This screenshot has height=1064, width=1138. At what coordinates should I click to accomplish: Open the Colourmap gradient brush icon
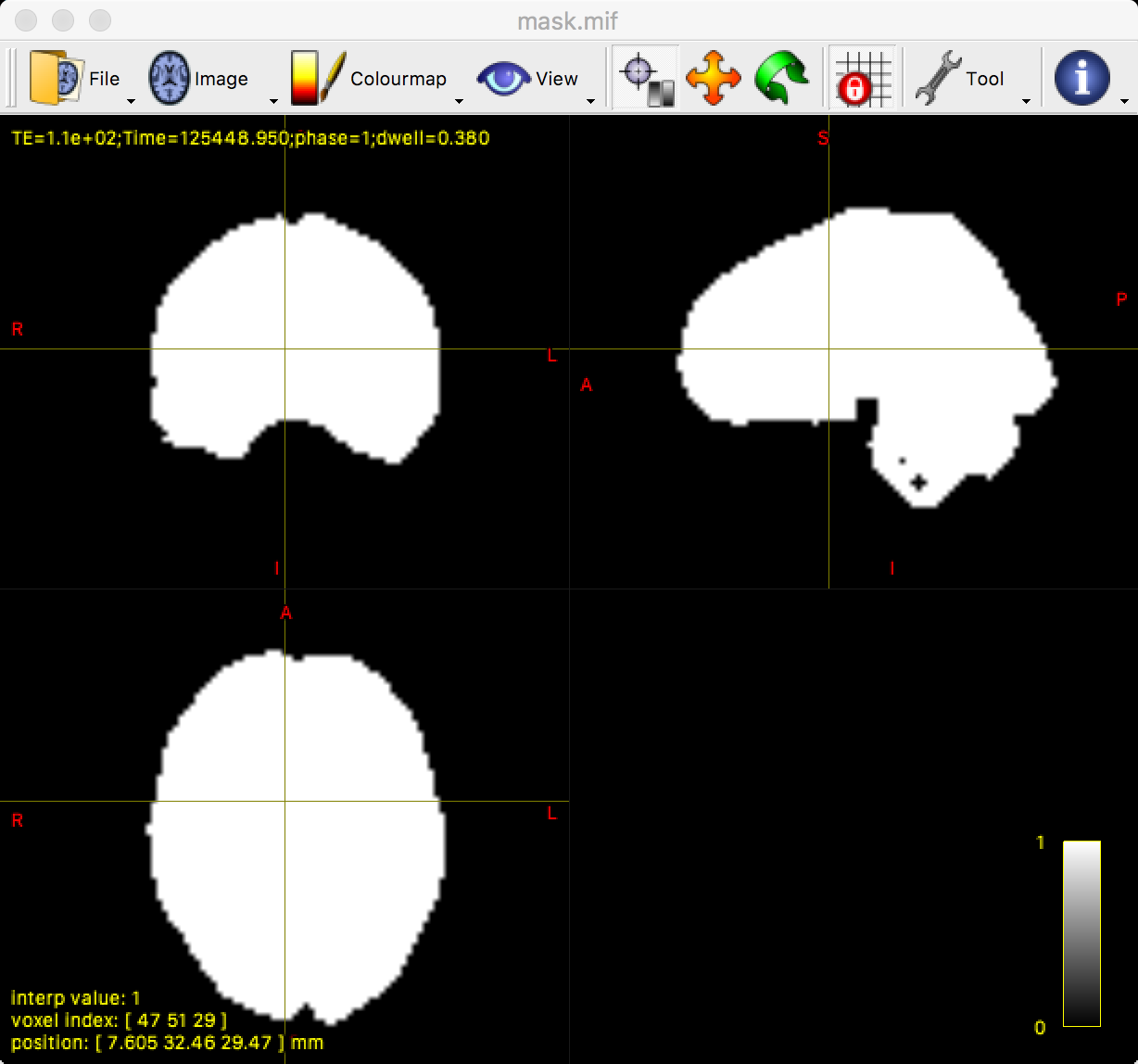[318, 78]
